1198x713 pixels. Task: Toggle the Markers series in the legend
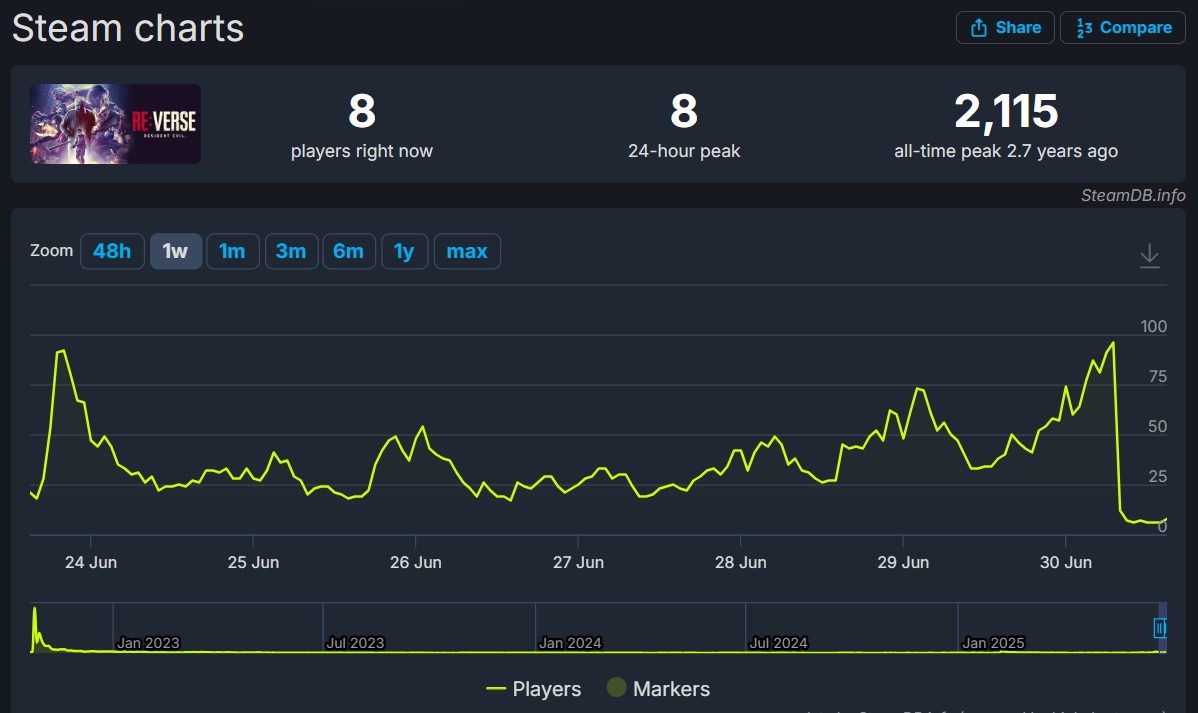[x=659, y=689]
